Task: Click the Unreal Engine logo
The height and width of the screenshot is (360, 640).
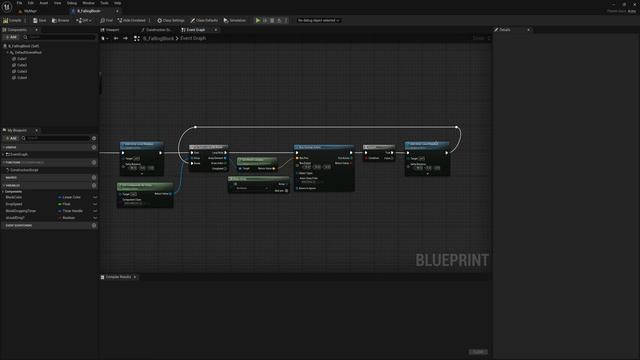Action: point(7,7)
